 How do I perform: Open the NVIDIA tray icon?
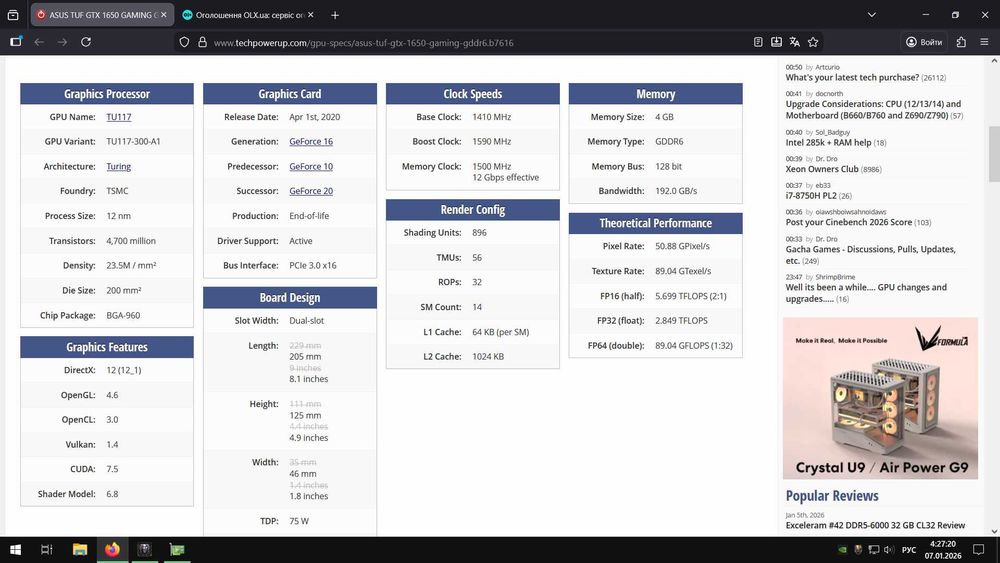tap(842, 550)
